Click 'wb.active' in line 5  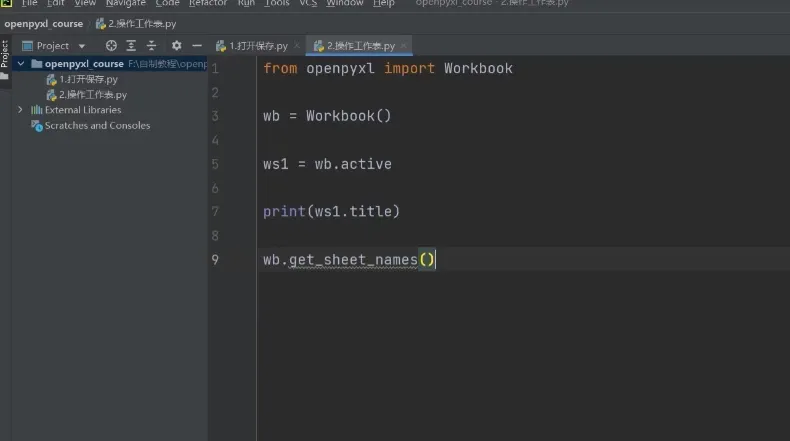[x=353, y=164]
